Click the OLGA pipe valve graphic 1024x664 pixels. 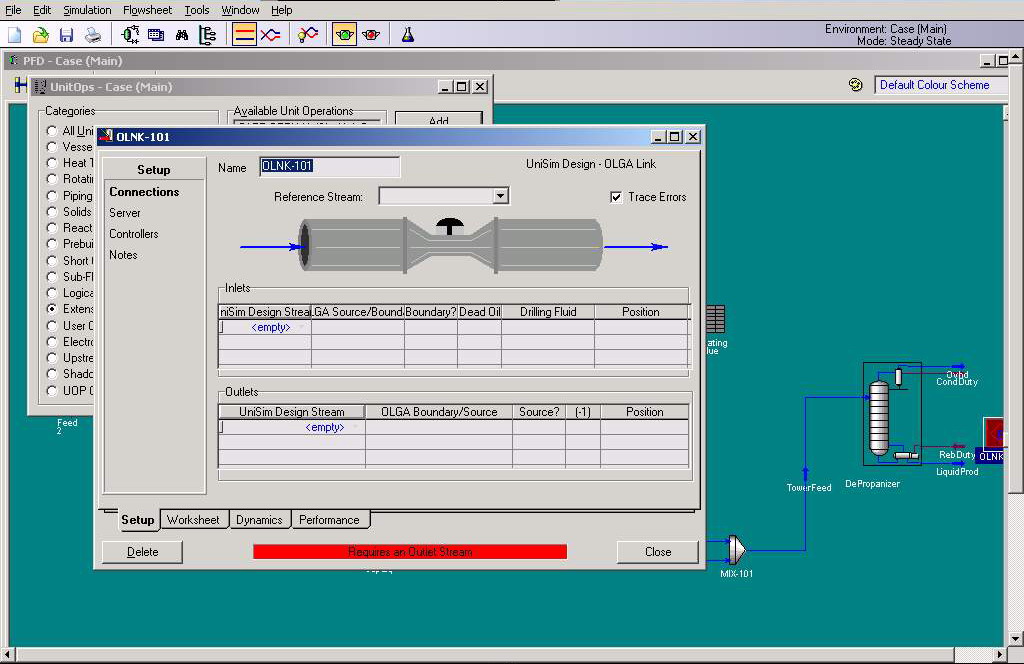point(451,245)
